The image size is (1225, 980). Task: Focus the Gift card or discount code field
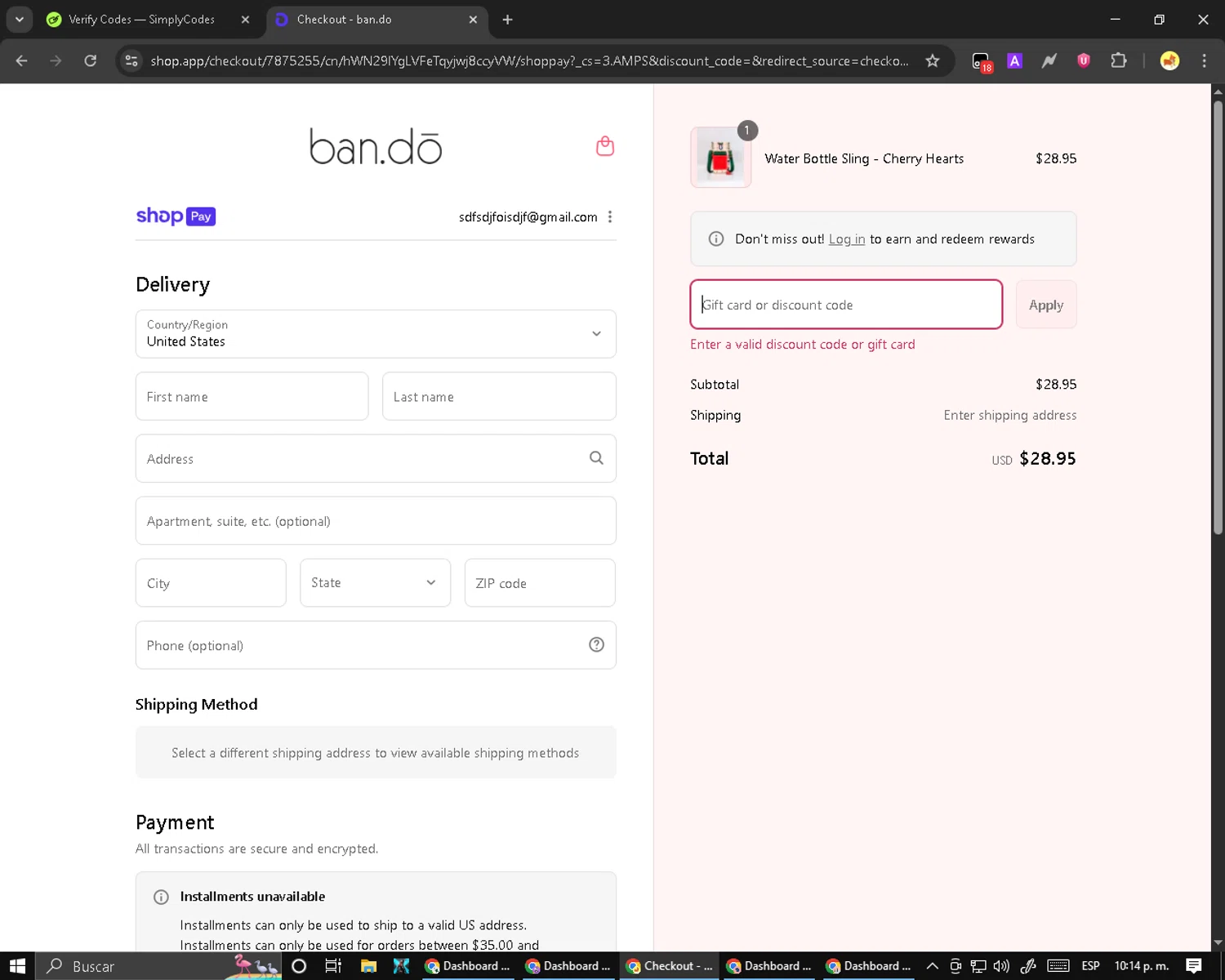(846, 305)
